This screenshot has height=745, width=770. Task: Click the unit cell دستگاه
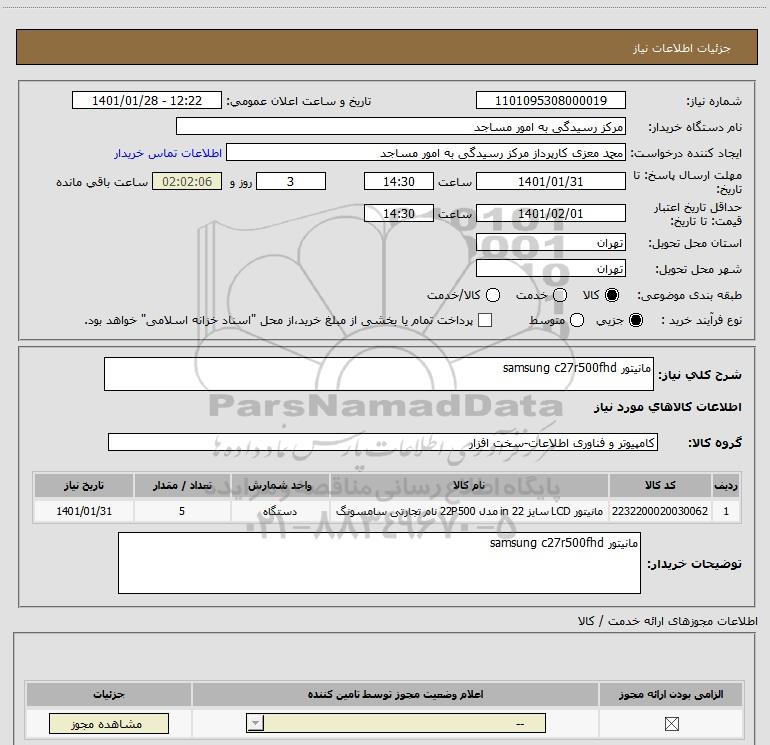280,511
